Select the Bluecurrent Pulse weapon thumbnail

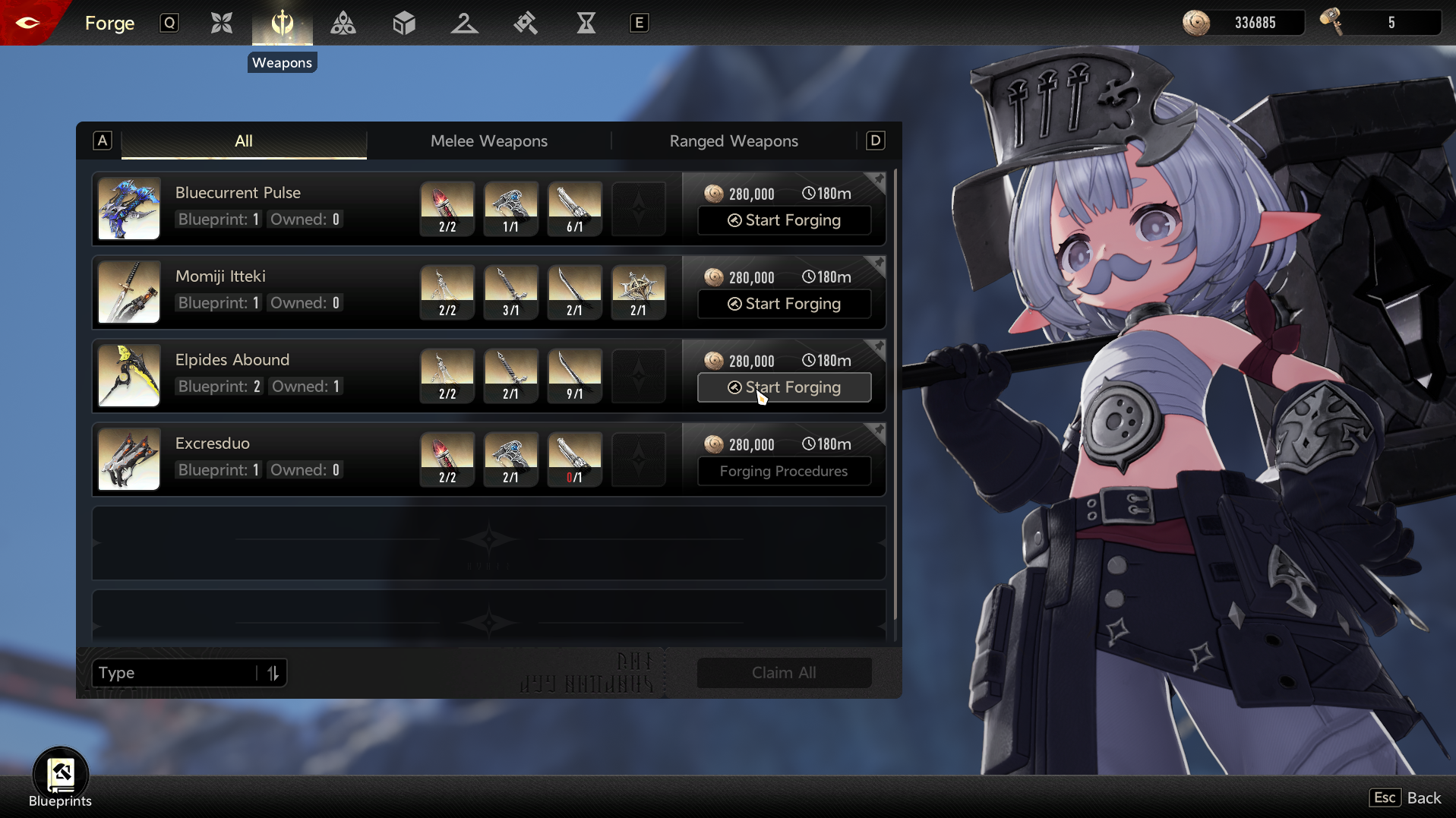pyautogui.click(x=129, y=209)
